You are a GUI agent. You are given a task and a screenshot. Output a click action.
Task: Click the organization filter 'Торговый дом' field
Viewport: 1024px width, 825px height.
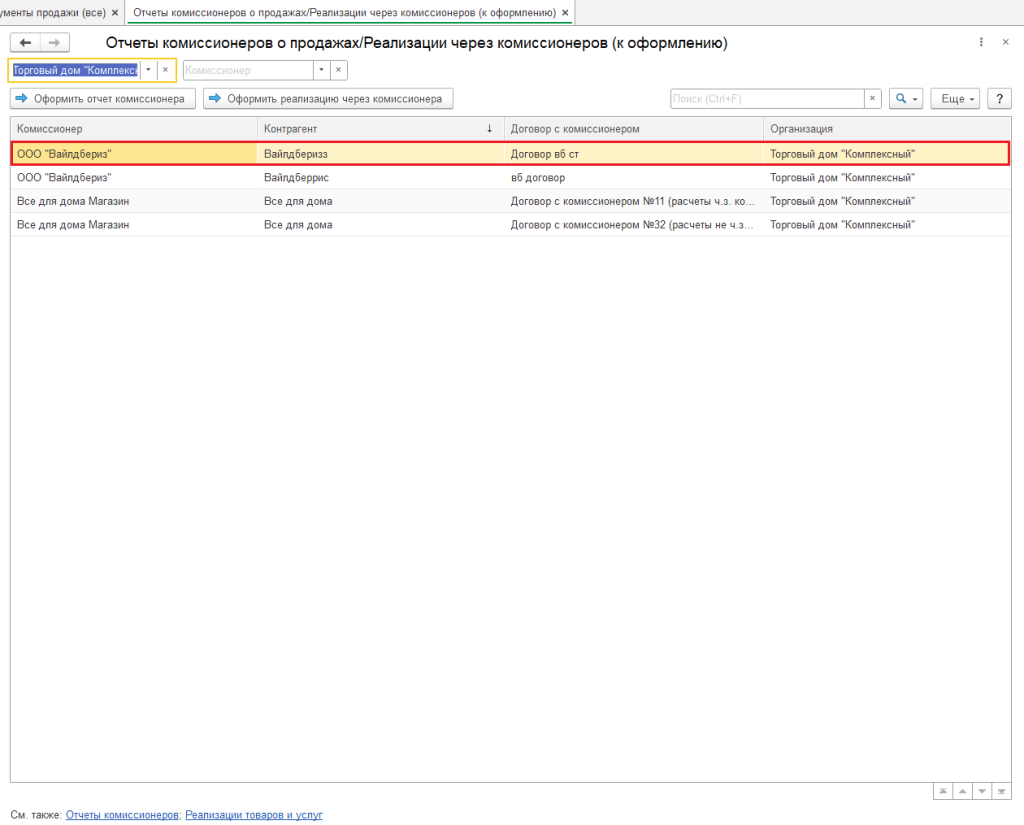pyautogui.click(x=75, y=70)
